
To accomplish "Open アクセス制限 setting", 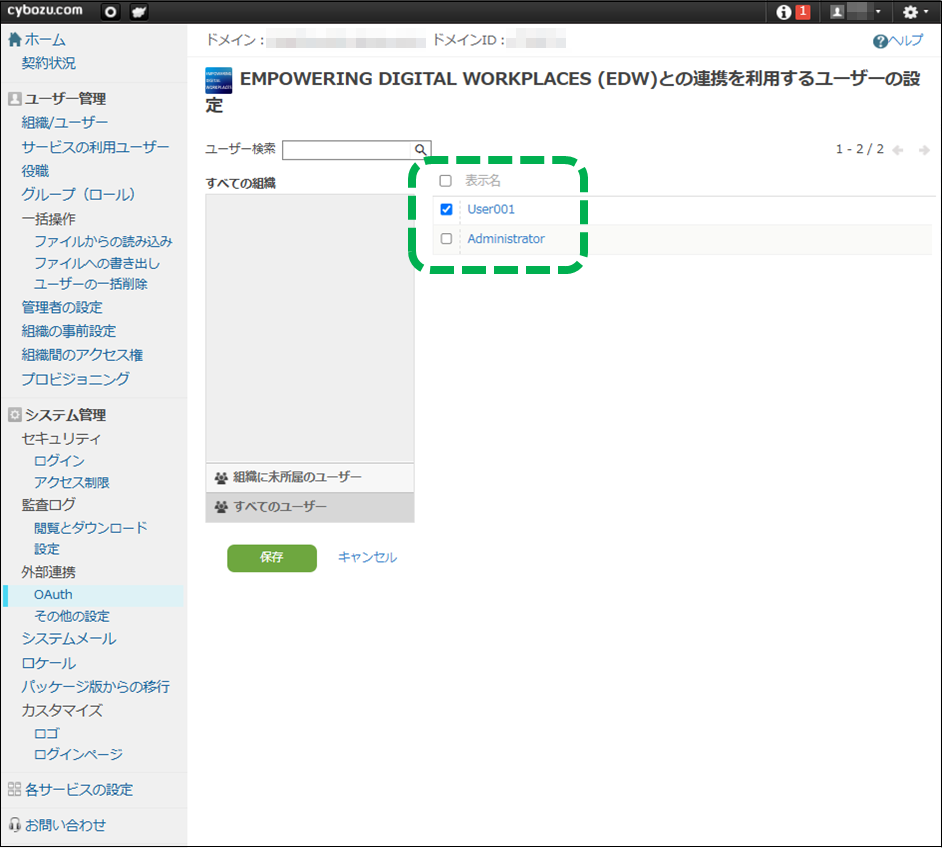I will coord(72,482).
